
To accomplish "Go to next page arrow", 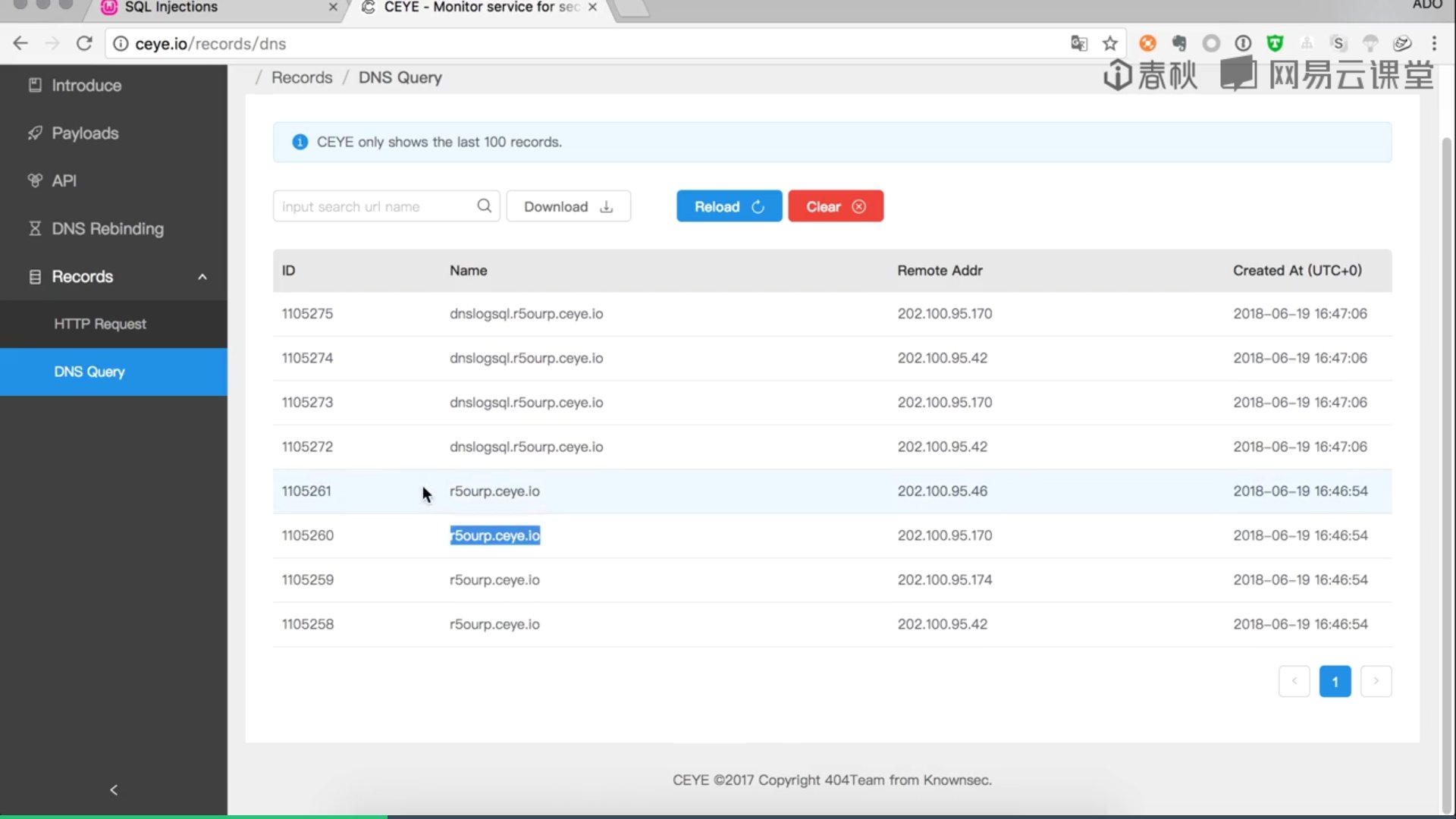I will pyautogui.click(x=1376, y=681).
